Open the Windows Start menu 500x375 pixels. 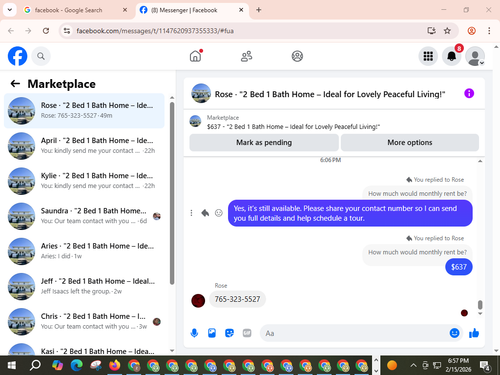tap(12, 366)
